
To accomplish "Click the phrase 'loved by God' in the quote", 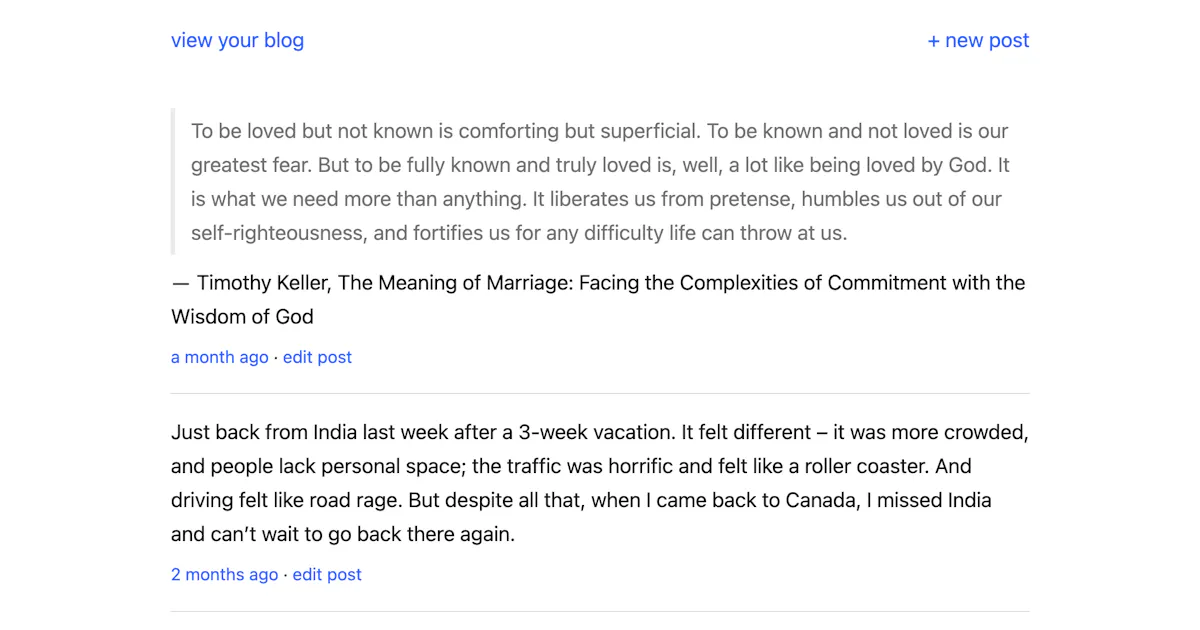I will (927, 165).
